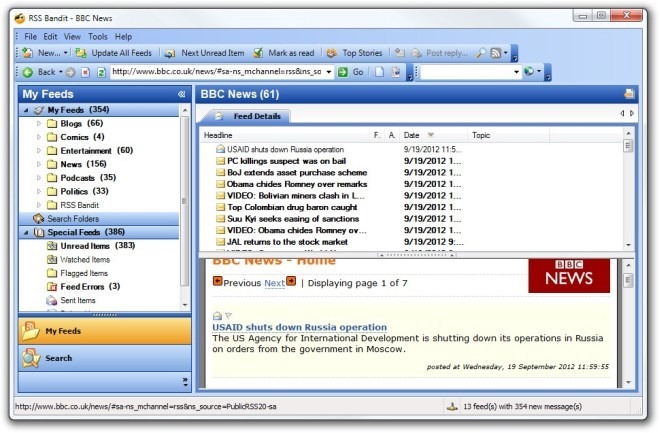Expand the Podcasts folder
The height and width of the screenshot is (433, 660).
pyautogui.click(x=39, y=178)
